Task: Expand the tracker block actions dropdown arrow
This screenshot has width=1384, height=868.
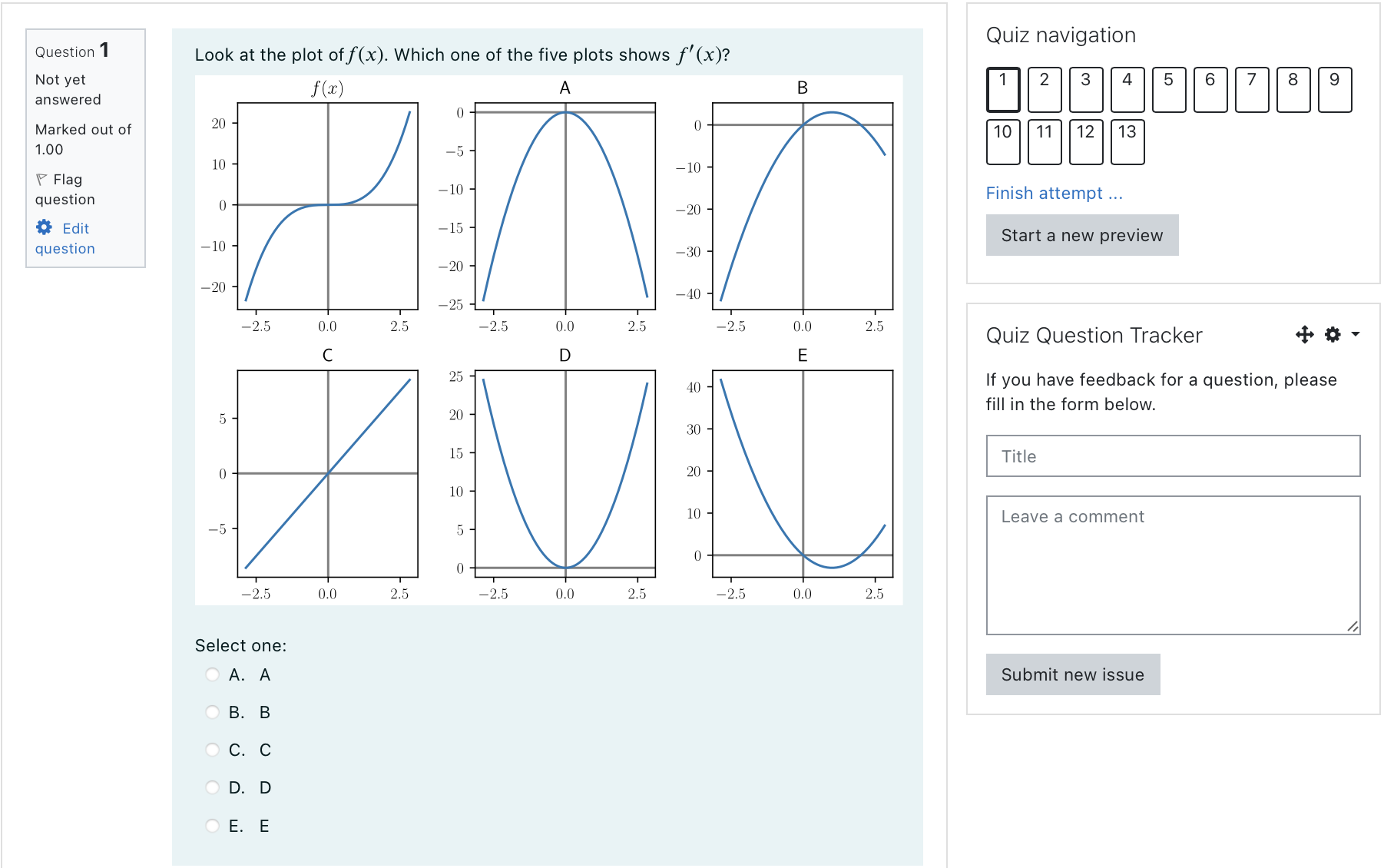Action: (x=1356, y=334)
